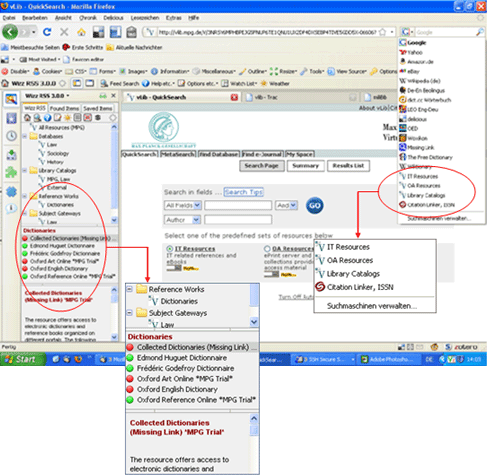Viewport: 488px width, 476px height.
Task: Open the All Fields dropdown
Action: 182,205
